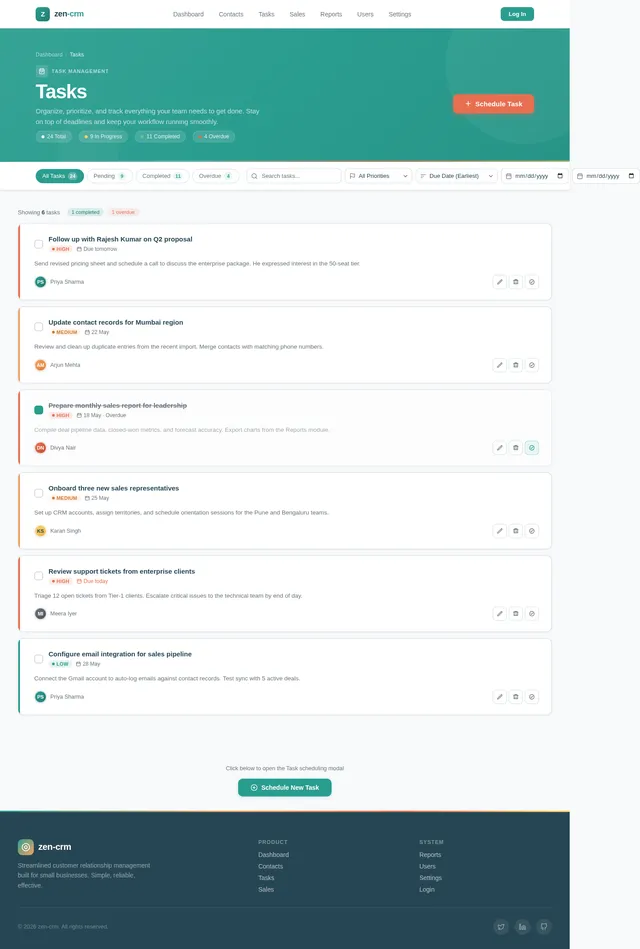Check the Follow up with Rajesh Kumar checkbox
Image resolution: width=640 pixels, height=949 pixels.
tap(39, 244)
